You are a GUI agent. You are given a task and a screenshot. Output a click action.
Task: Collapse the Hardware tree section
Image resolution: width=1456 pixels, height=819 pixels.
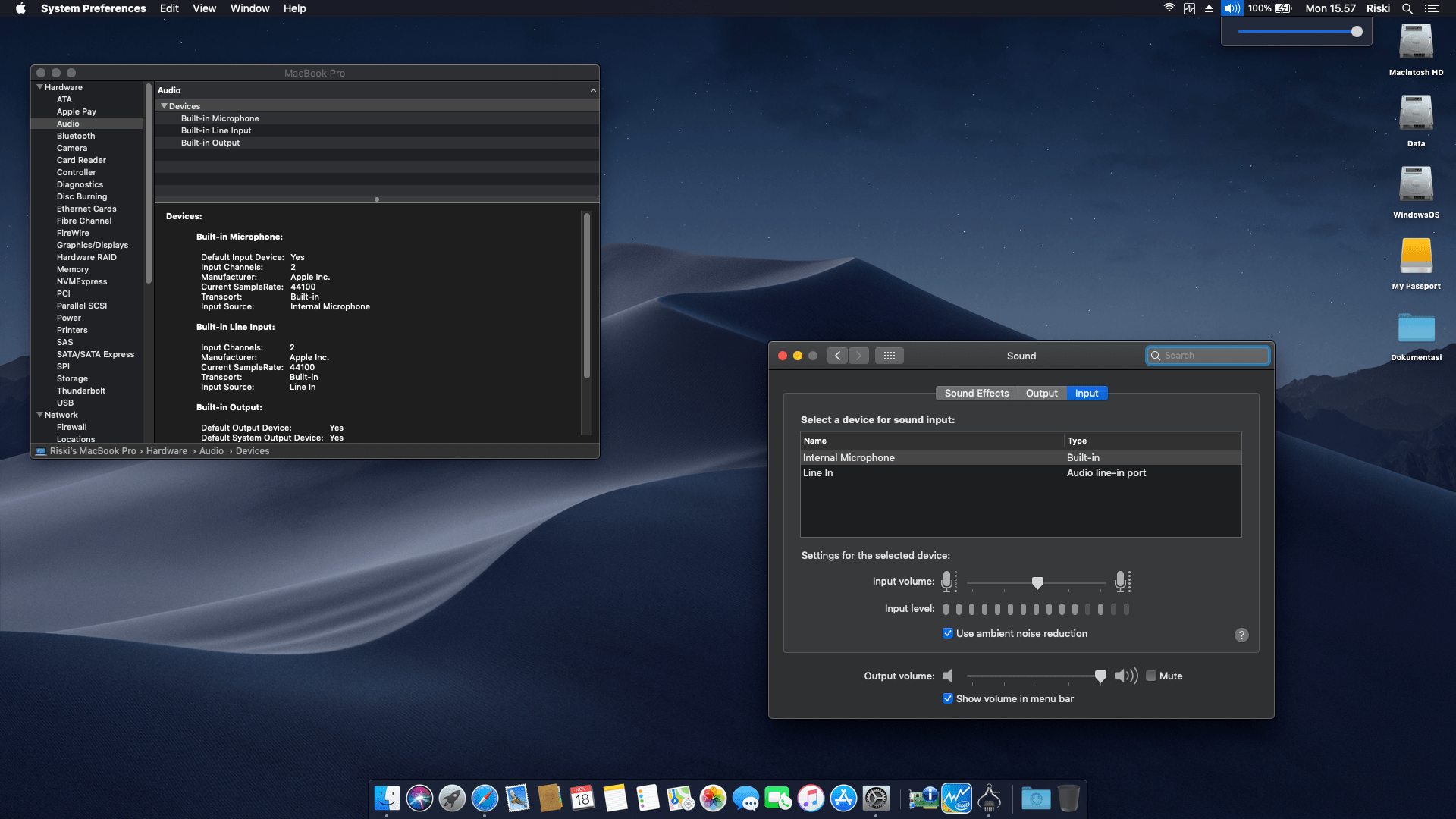[39, 87]
